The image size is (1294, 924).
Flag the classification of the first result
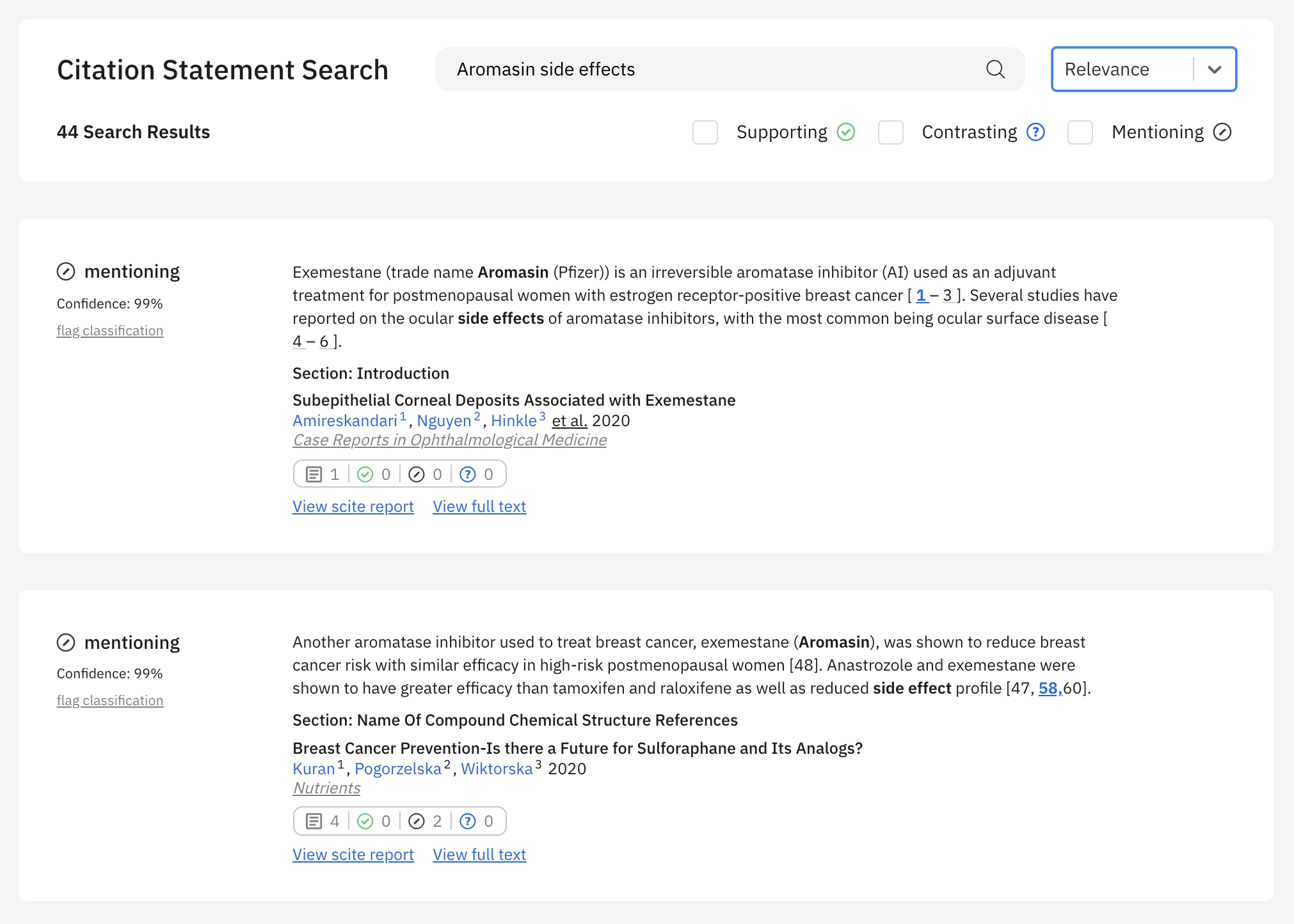(x=110, y=331)
